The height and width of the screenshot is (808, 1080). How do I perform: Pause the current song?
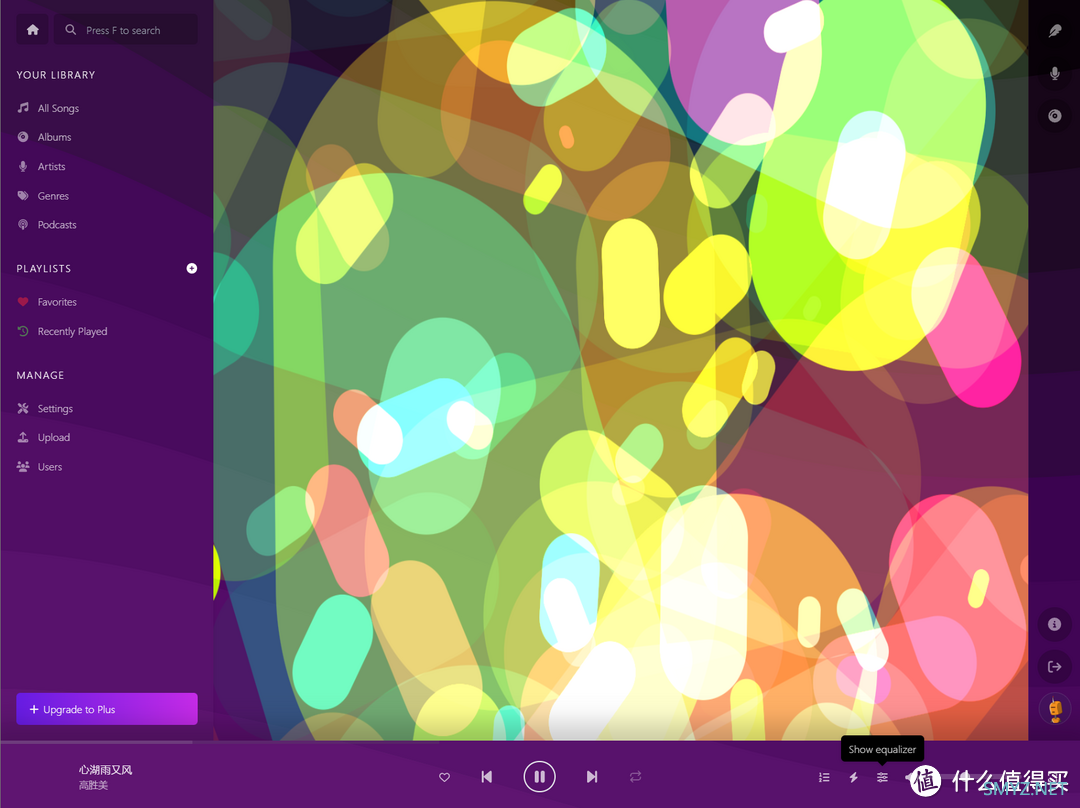[539, 777]
